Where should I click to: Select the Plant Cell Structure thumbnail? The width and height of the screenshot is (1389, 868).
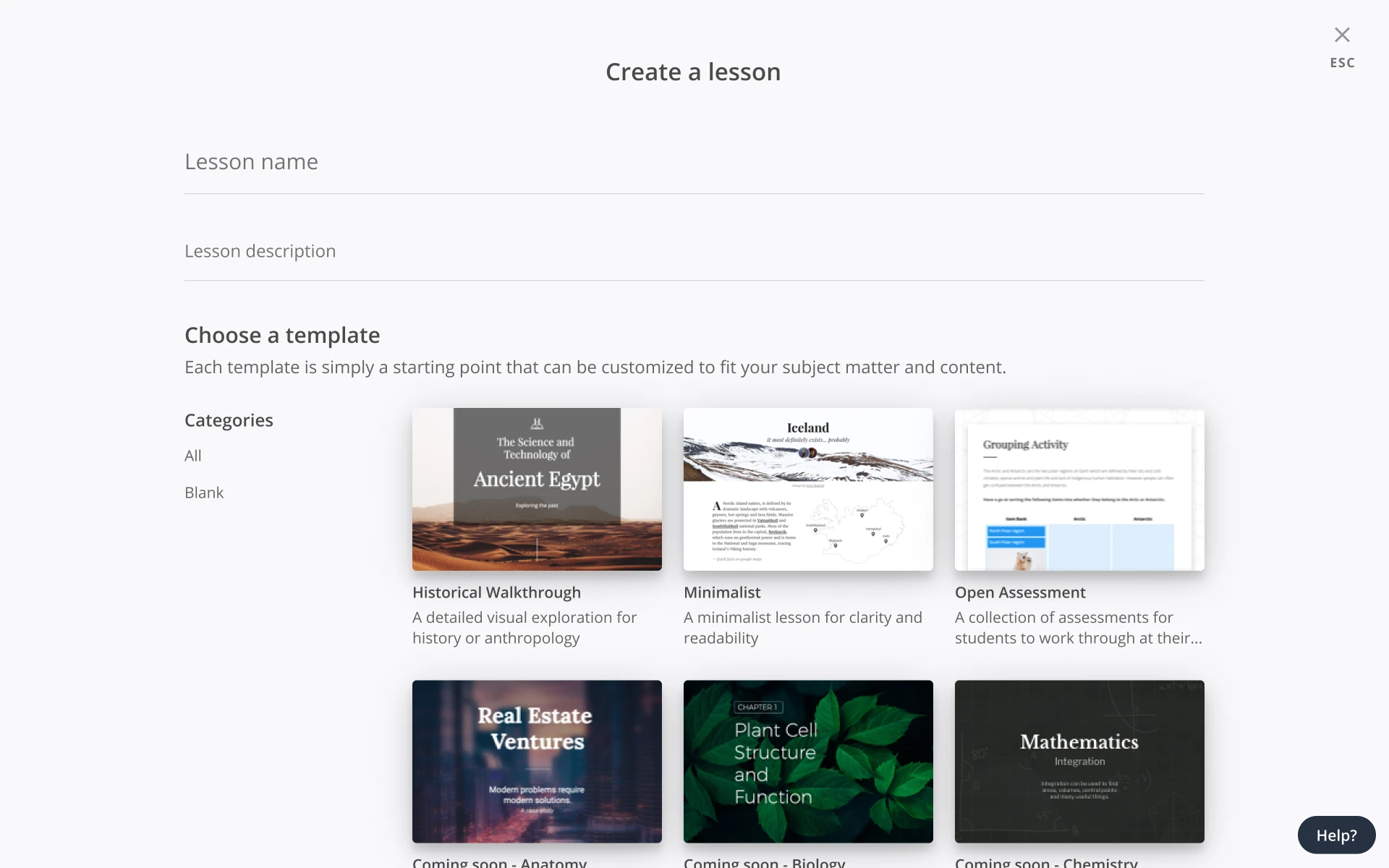pyautogui.click(x=808, y=761)
